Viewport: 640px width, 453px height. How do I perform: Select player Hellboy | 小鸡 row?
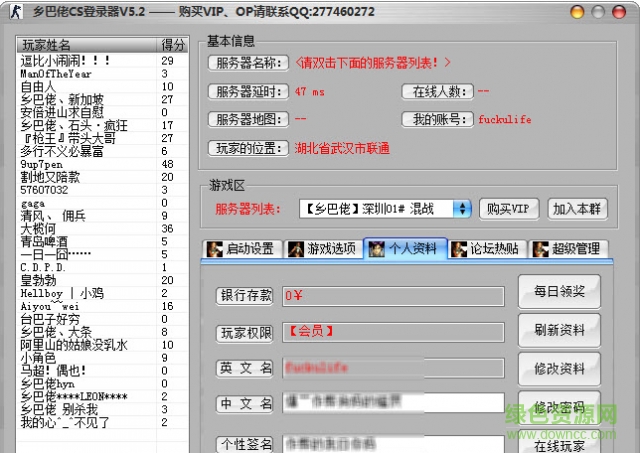click(102, 293)
